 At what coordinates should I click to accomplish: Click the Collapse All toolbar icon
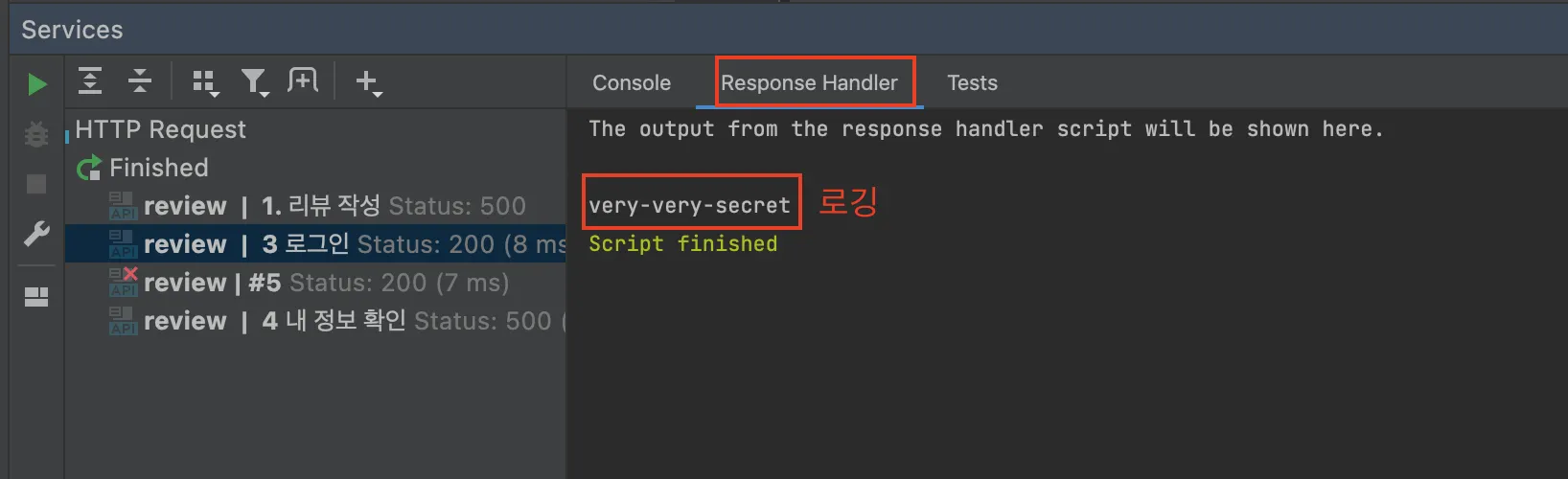pyautogui.click(x=140, y=81)
